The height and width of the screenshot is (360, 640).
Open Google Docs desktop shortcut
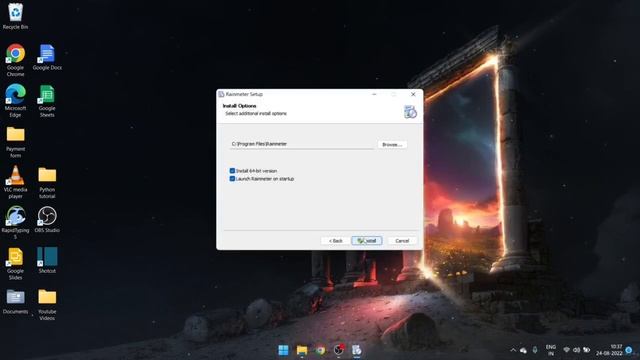47,57
